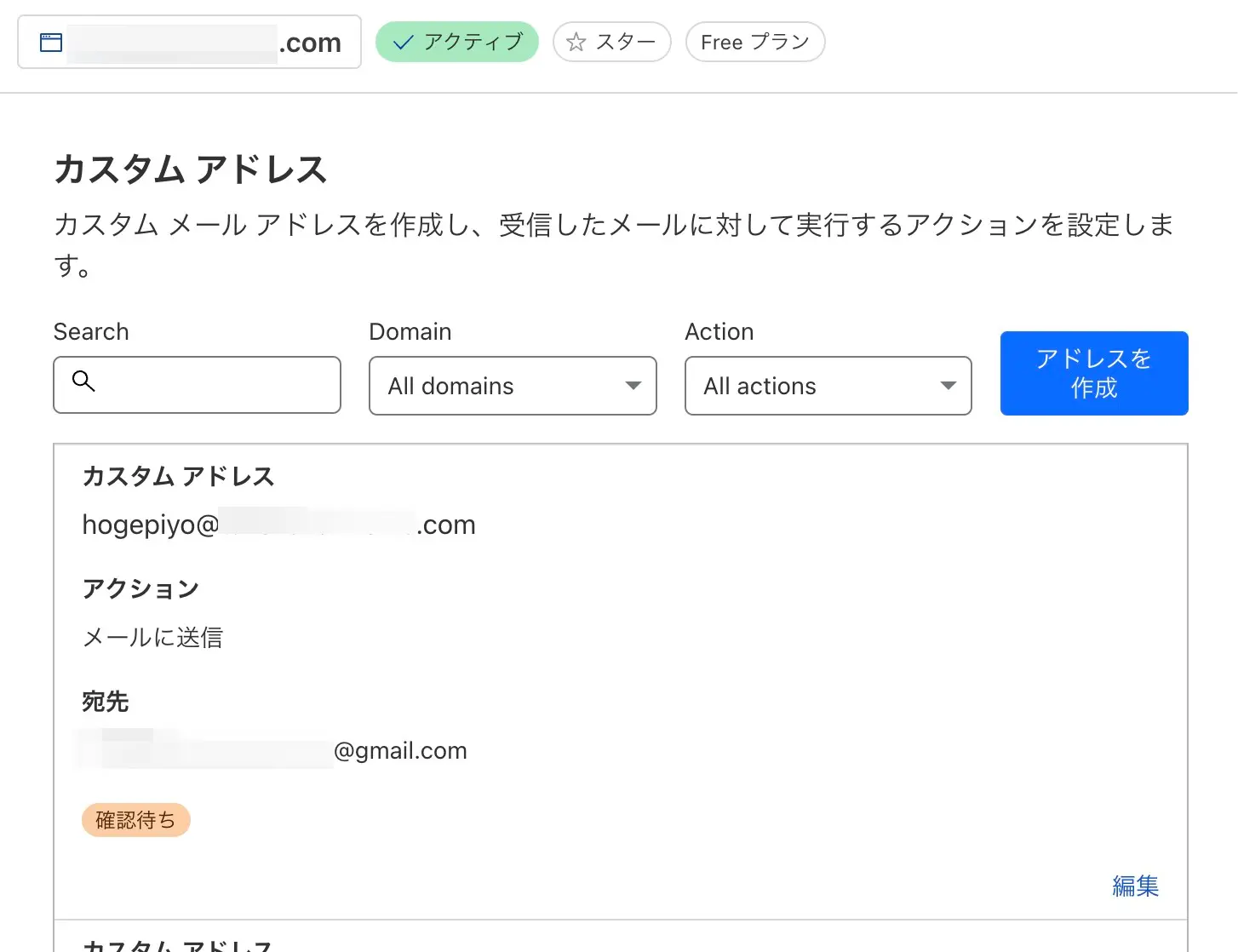Click the 宛先 field label
This screenshot has height=952, width=1238.
click(106, 701)
